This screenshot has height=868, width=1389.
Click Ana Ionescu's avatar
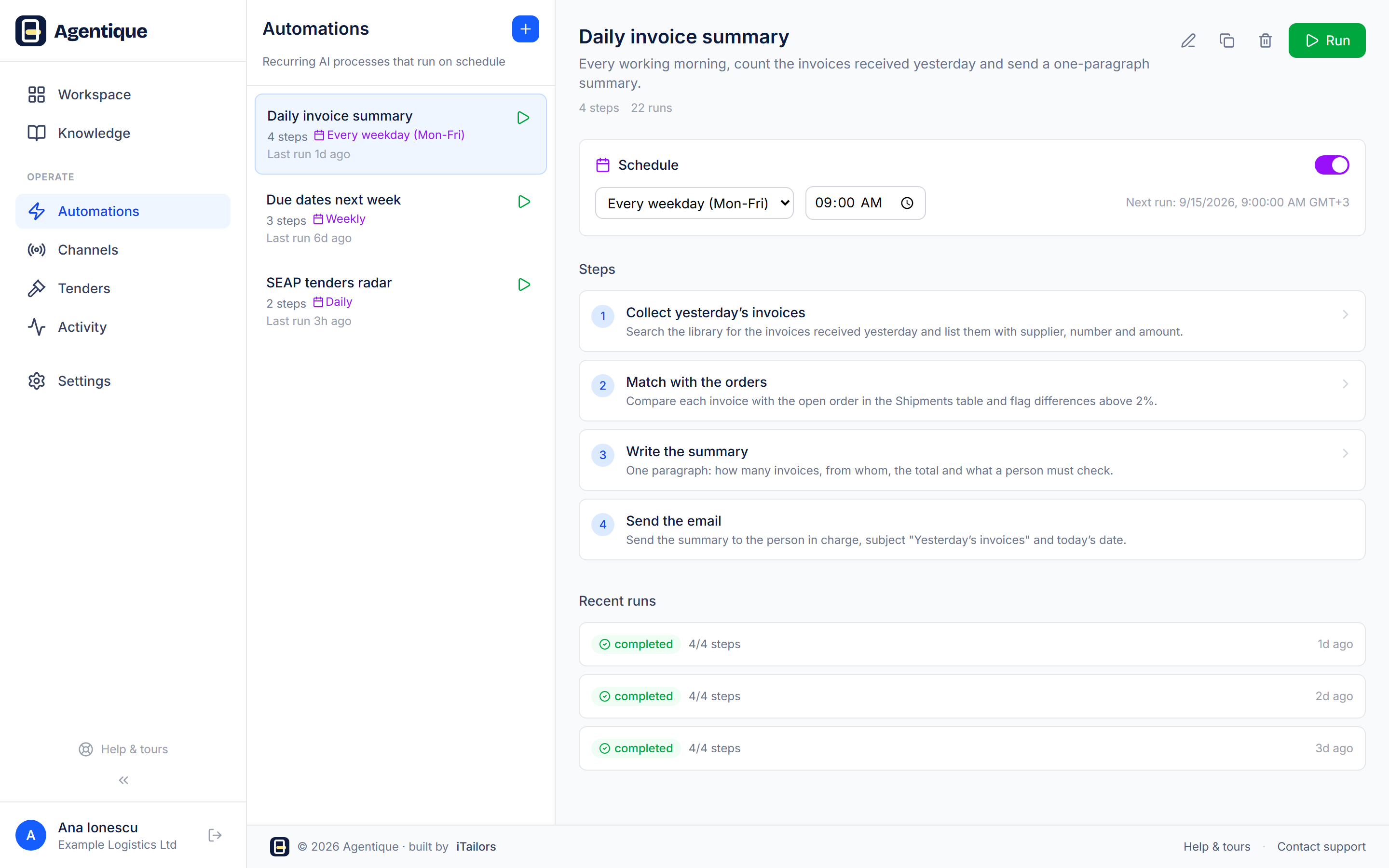coord(31,835)
